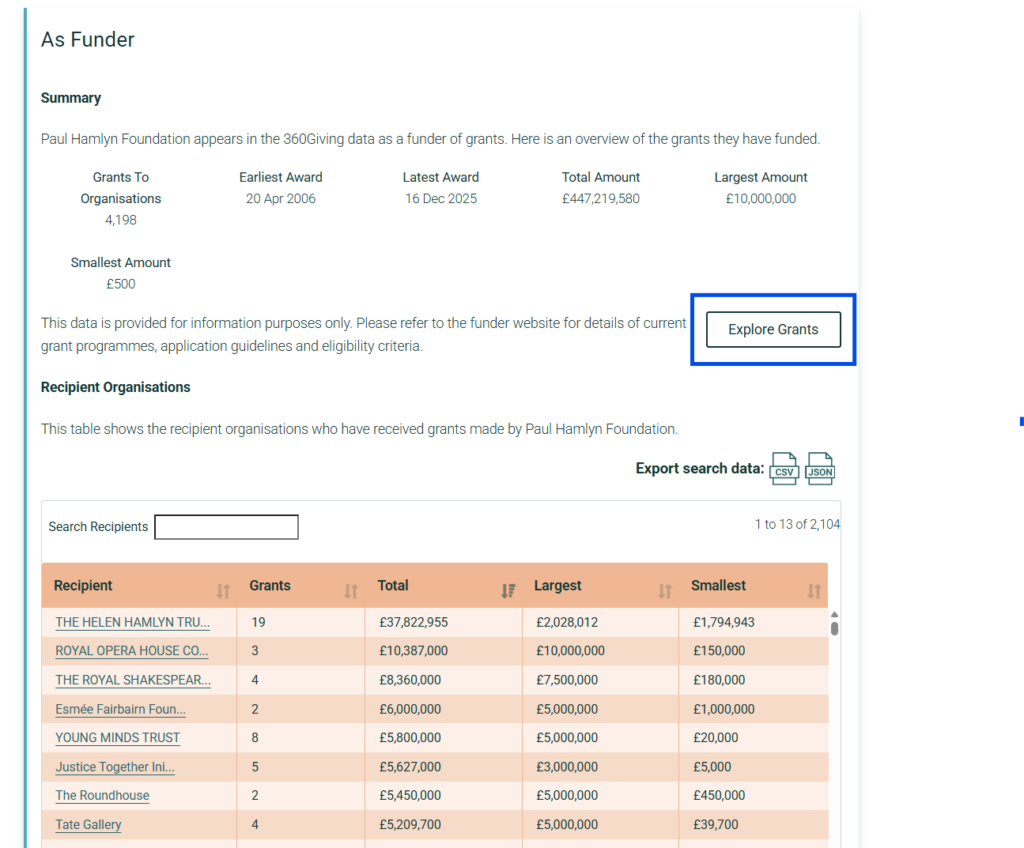Open YOUNG MINDS TRUST recipient link

point(118,738)
